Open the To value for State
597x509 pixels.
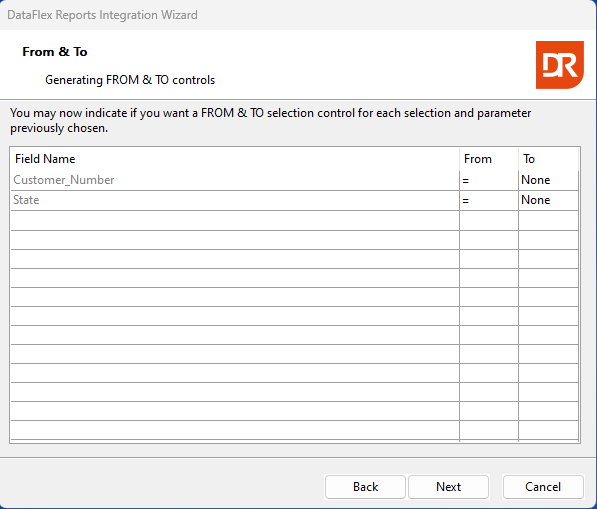548,200
